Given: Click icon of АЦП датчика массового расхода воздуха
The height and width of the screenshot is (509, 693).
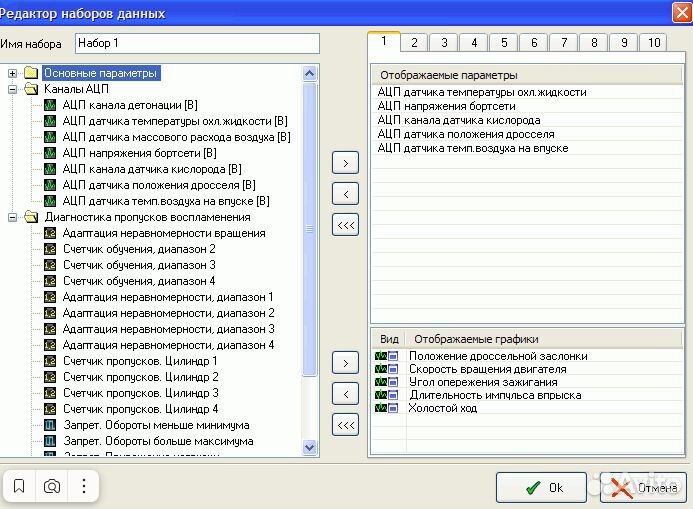Looking at the screenshot, I should tap(50, 137).
